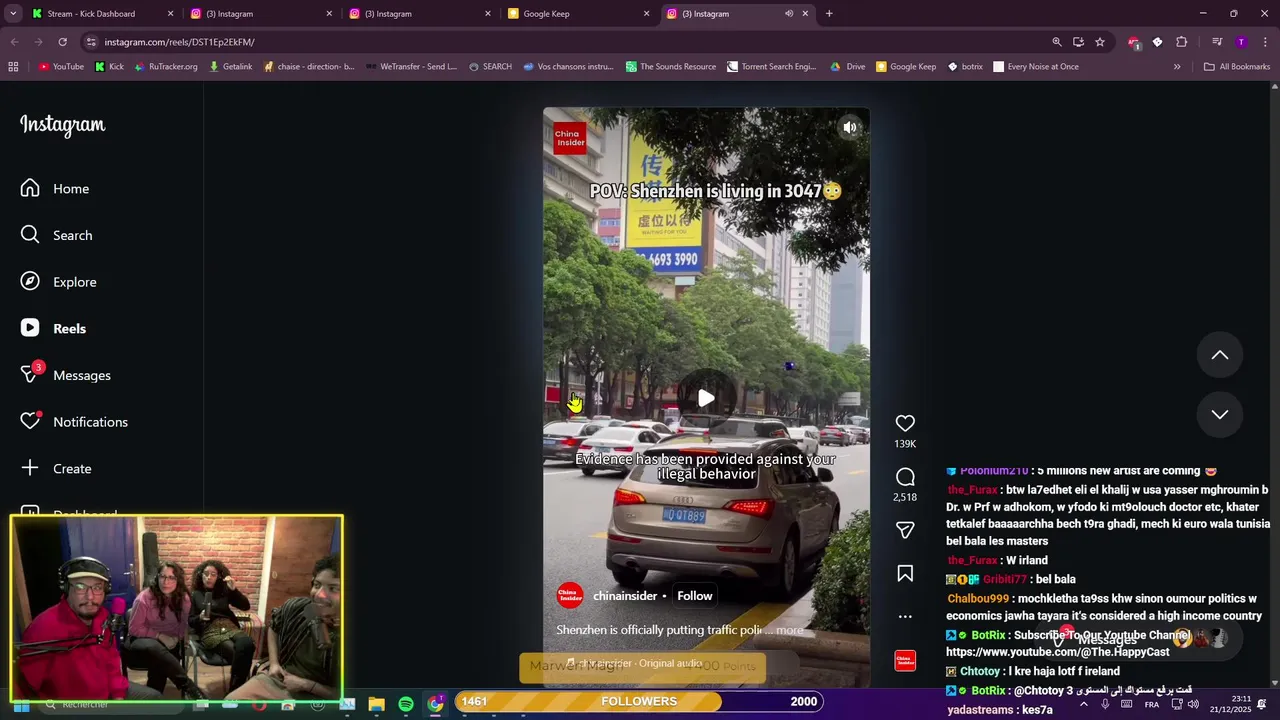Screen dimensions: 1280x720
Task: Click the address bar URL field
Action: (560, 42)
